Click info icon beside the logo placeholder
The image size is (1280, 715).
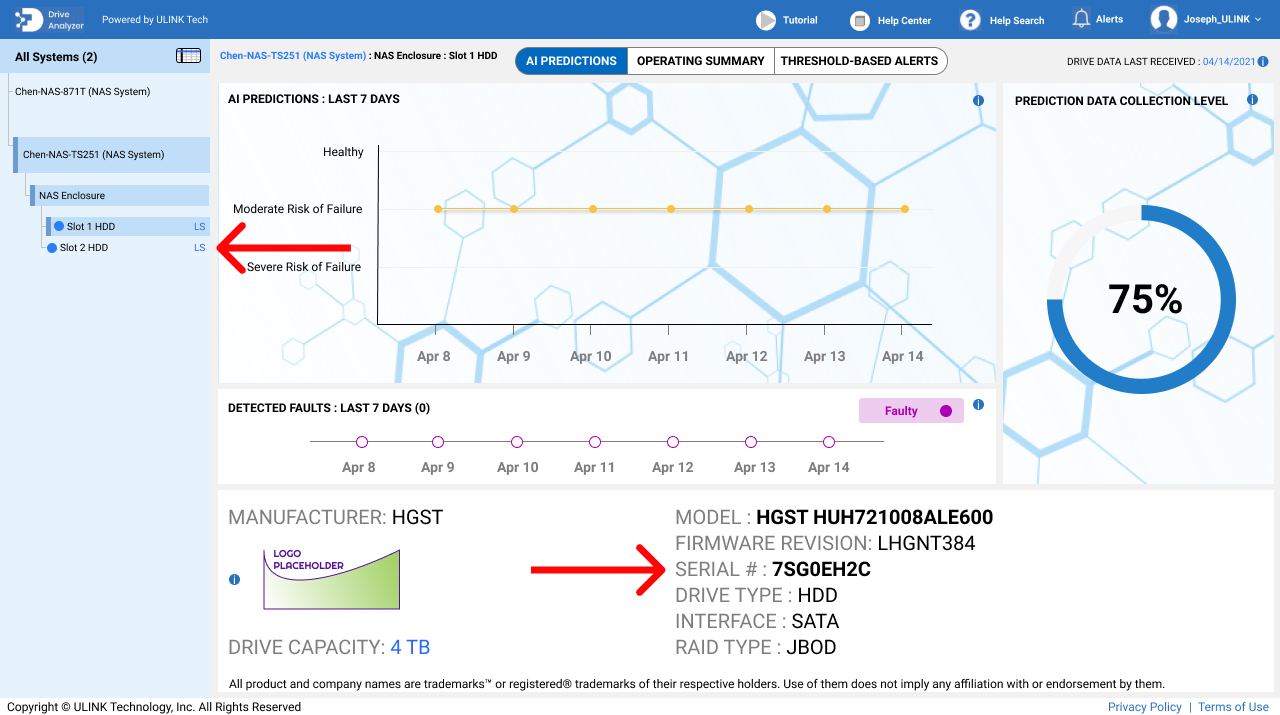(234, 579)
